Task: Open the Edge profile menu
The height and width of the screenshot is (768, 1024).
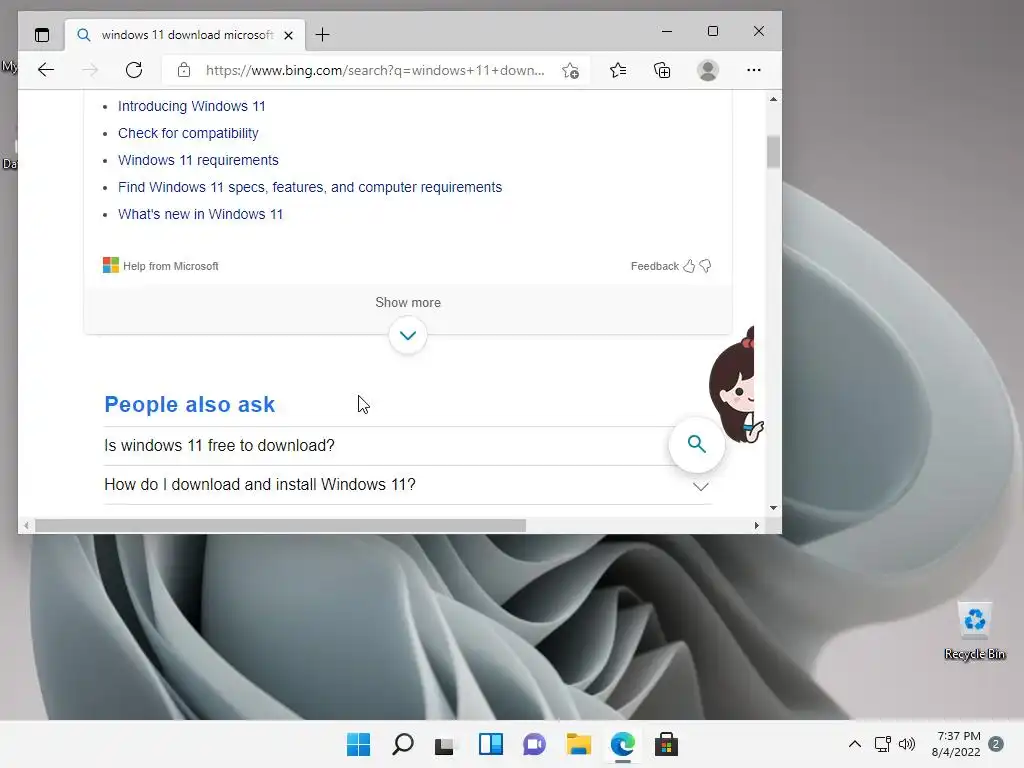Action: [x=708, y=70]
